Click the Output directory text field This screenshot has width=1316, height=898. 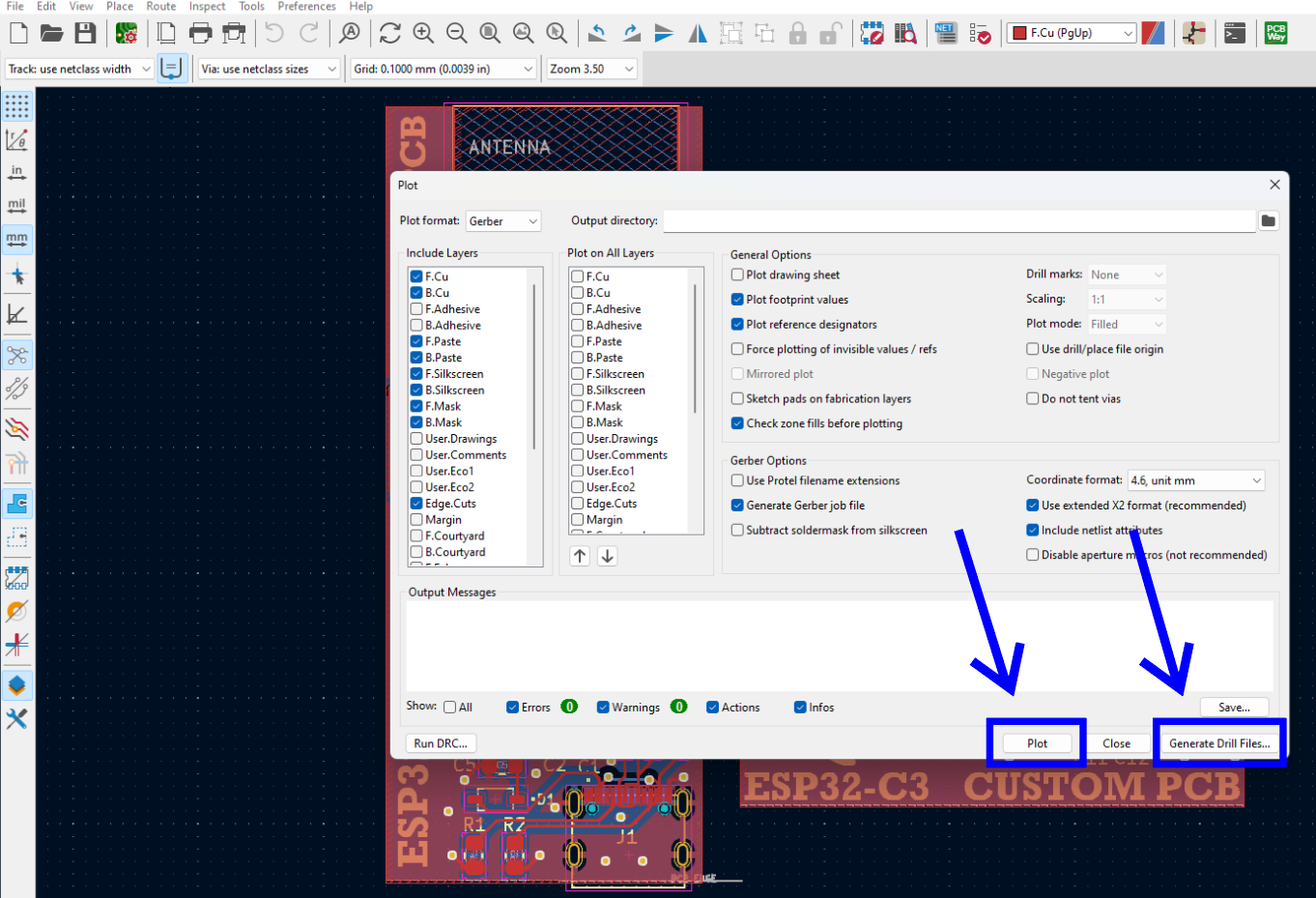(958, 221)
